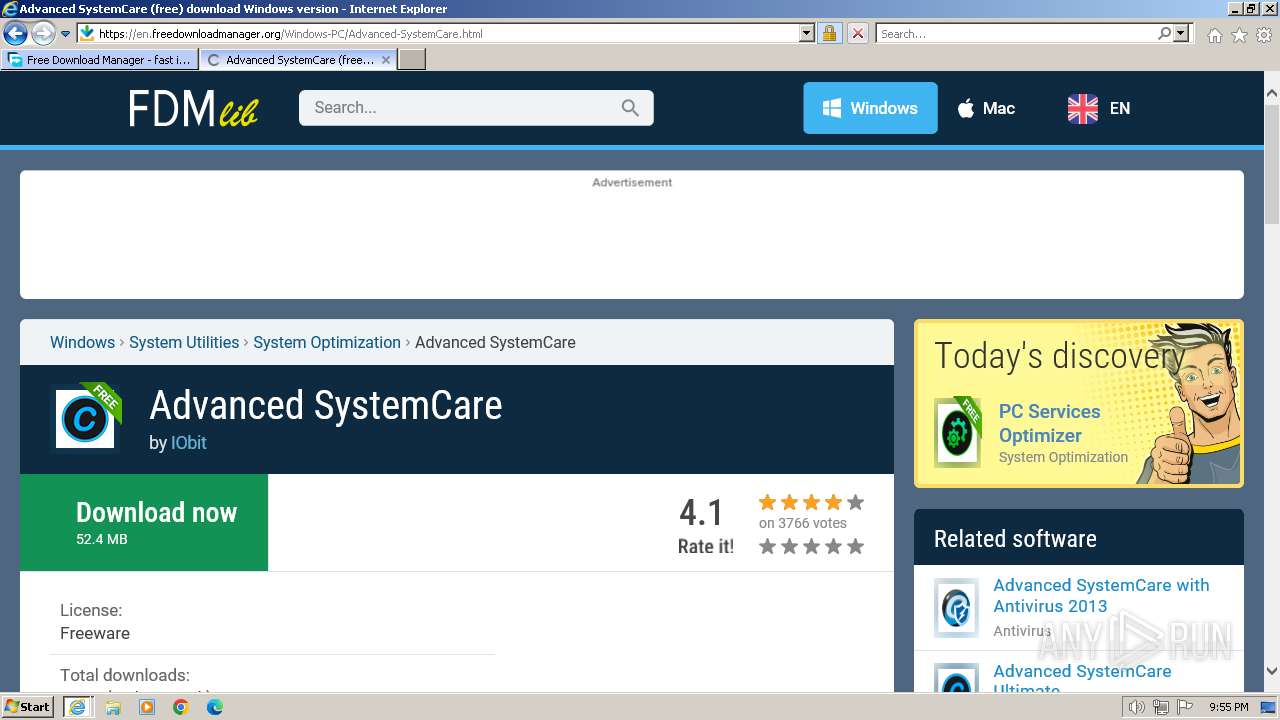Stop page loading with the red X

tap(857, 34)
